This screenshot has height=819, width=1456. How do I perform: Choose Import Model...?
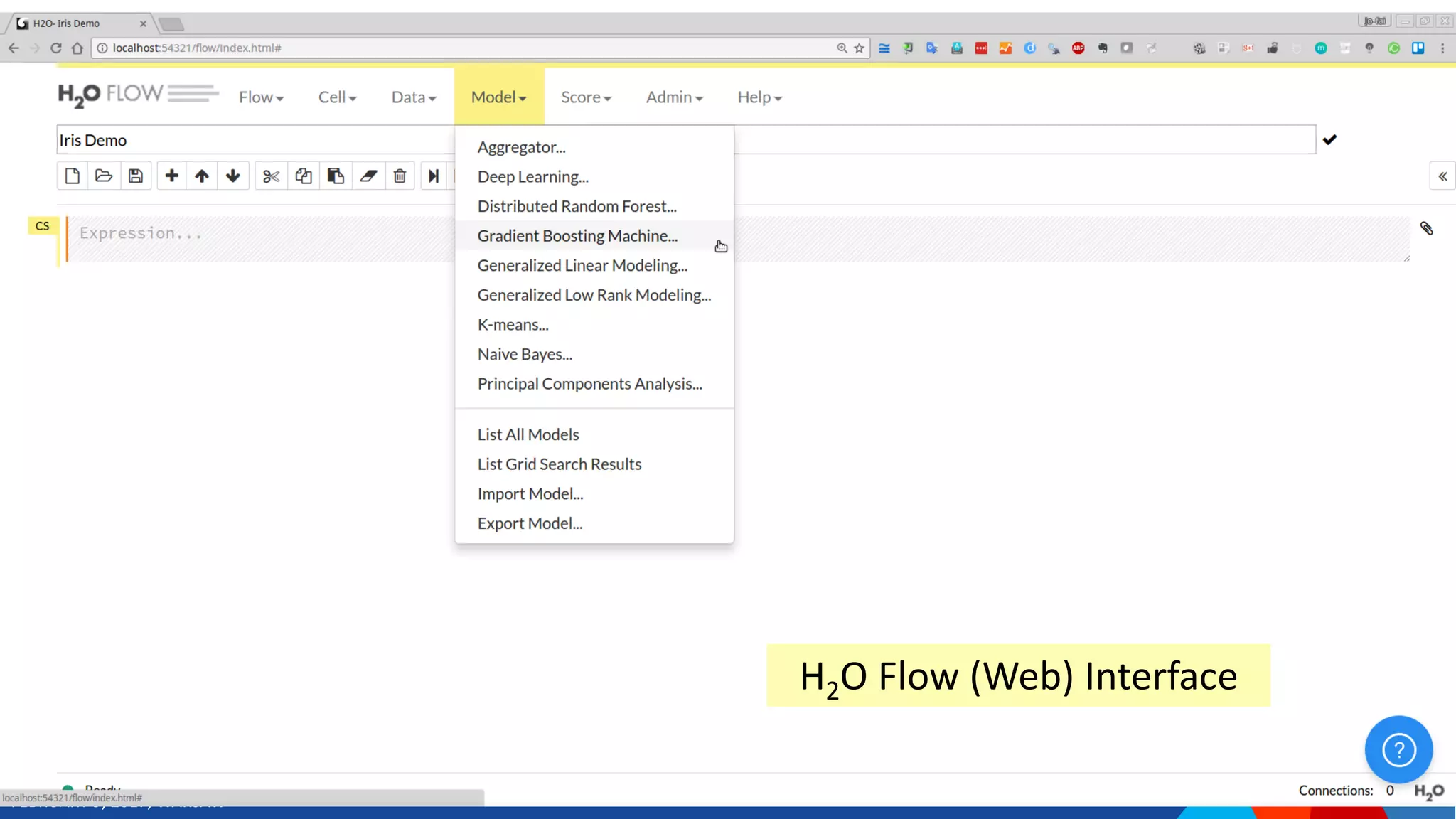click(x=594, y=494)
